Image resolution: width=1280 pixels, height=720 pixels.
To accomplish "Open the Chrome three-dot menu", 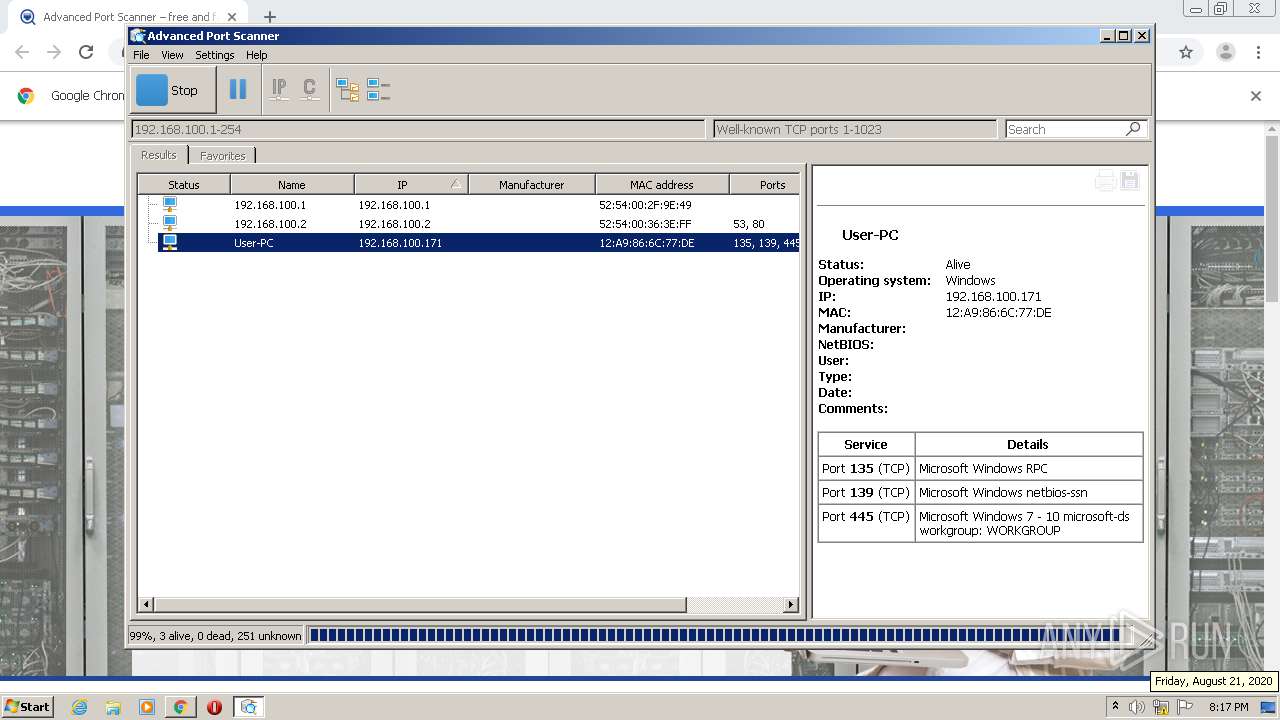I will pos(1259,52).
